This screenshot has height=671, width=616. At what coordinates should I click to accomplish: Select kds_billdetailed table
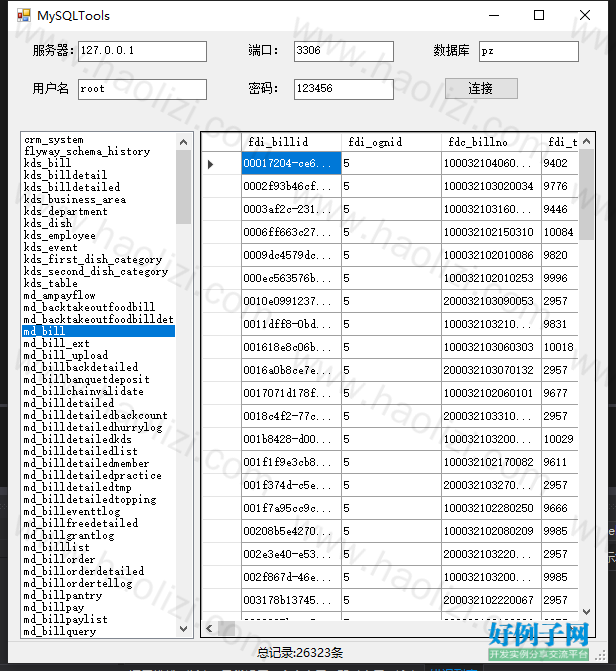(x=98, y=187)
